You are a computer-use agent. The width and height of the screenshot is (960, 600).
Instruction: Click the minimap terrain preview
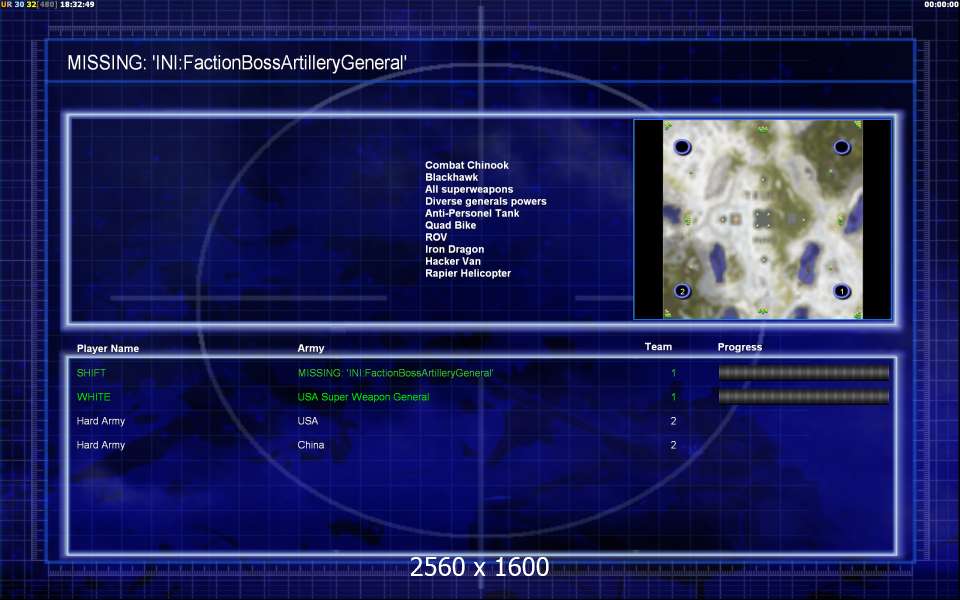(x=762, y=219)
